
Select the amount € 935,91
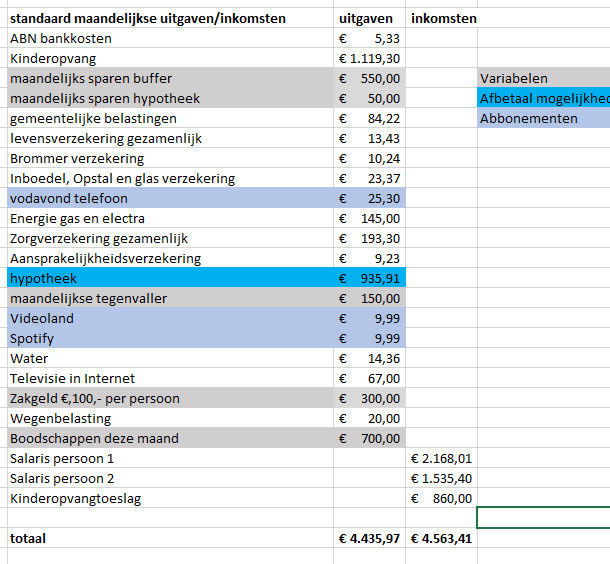369,278
